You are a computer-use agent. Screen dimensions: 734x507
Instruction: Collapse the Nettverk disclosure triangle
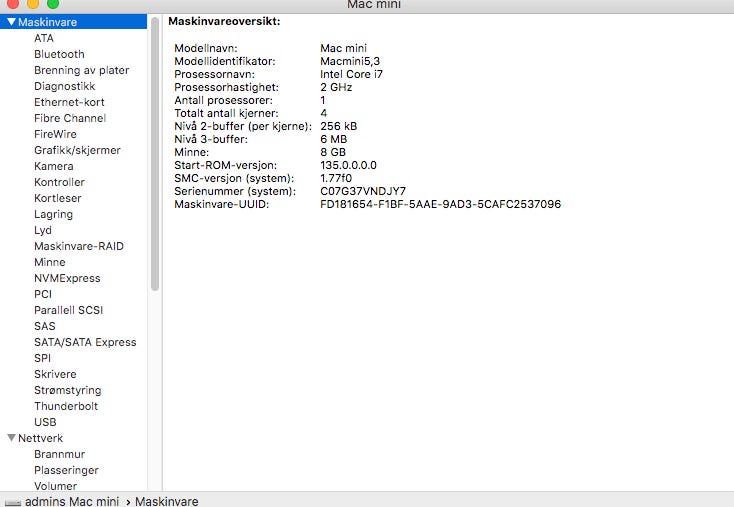click(x=11, y=438)
